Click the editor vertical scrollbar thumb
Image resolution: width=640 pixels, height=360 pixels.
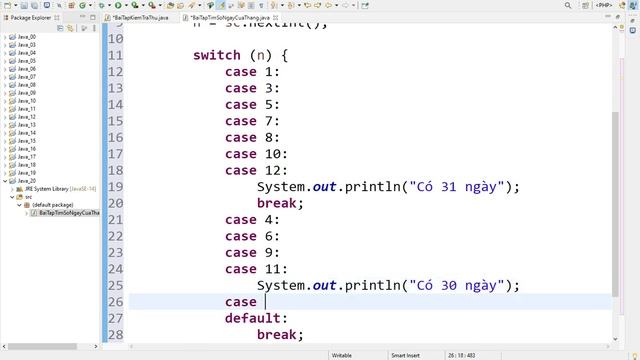coord(616,204)
